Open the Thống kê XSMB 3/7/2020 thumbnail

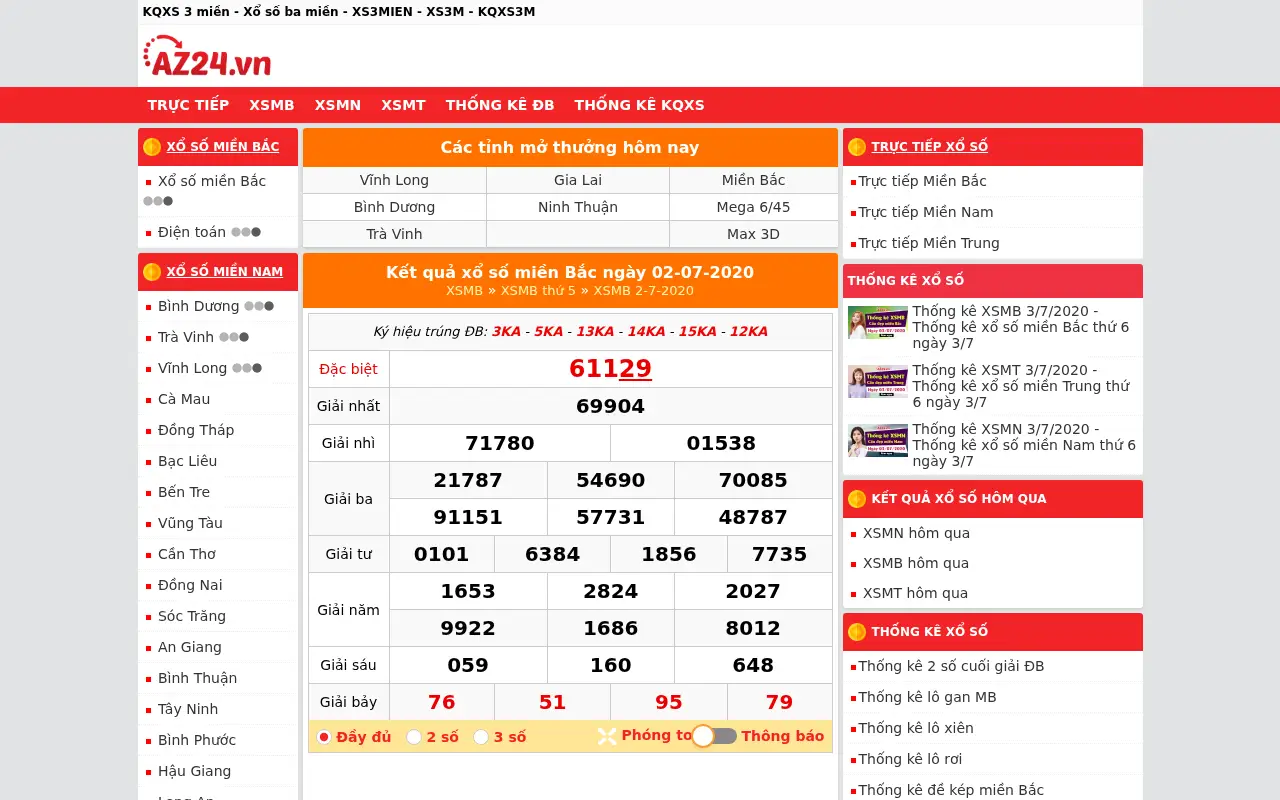coord(878,323)
